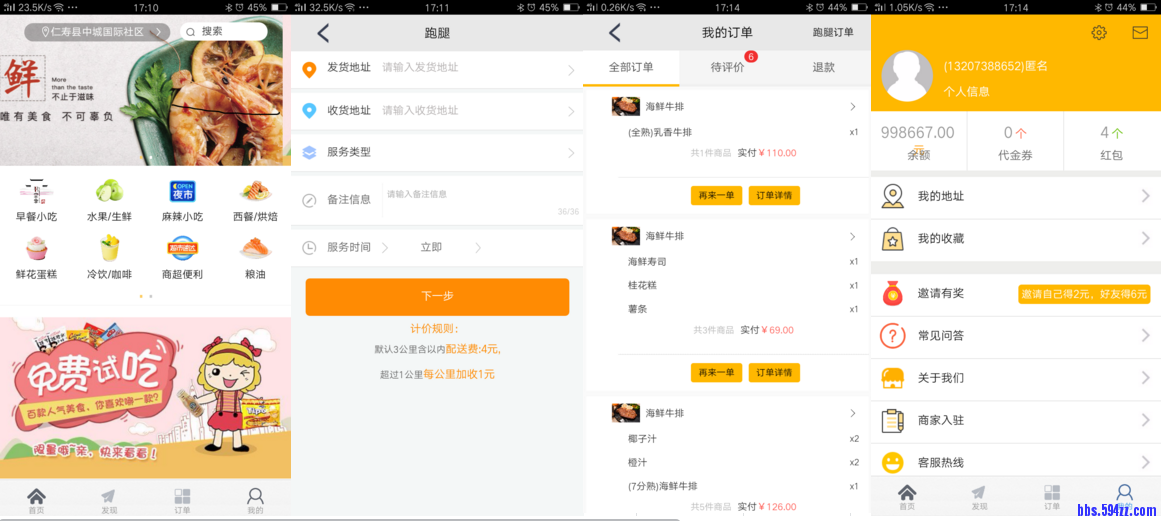Image resolution: width=1161 pixels, height=521 pixels.
Task: Switch to the 待评价 tab
Action: (727, 67)
